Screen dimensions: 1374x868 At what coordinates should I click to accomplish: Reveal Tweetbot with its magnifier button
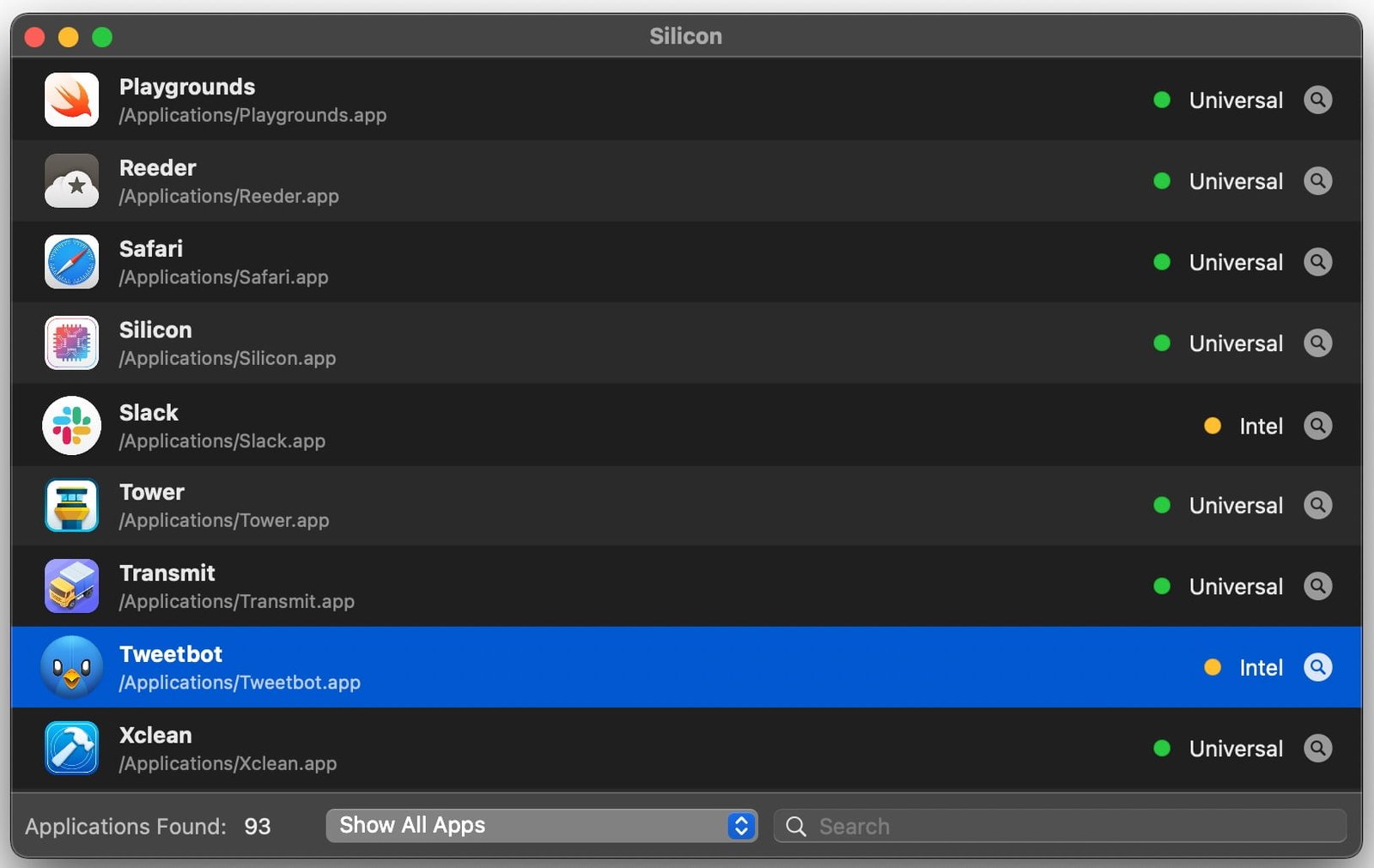point(1318,667)
